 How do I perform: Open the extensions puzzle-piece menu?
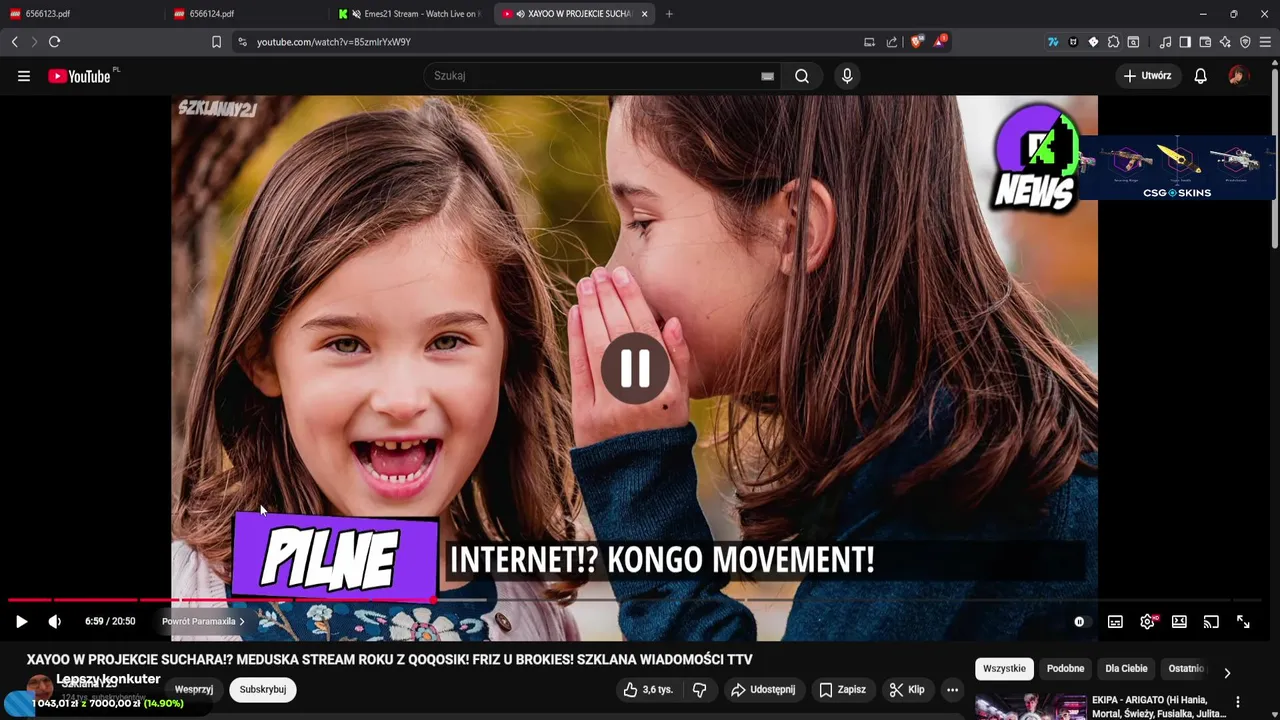click(x=1113, y=42)
